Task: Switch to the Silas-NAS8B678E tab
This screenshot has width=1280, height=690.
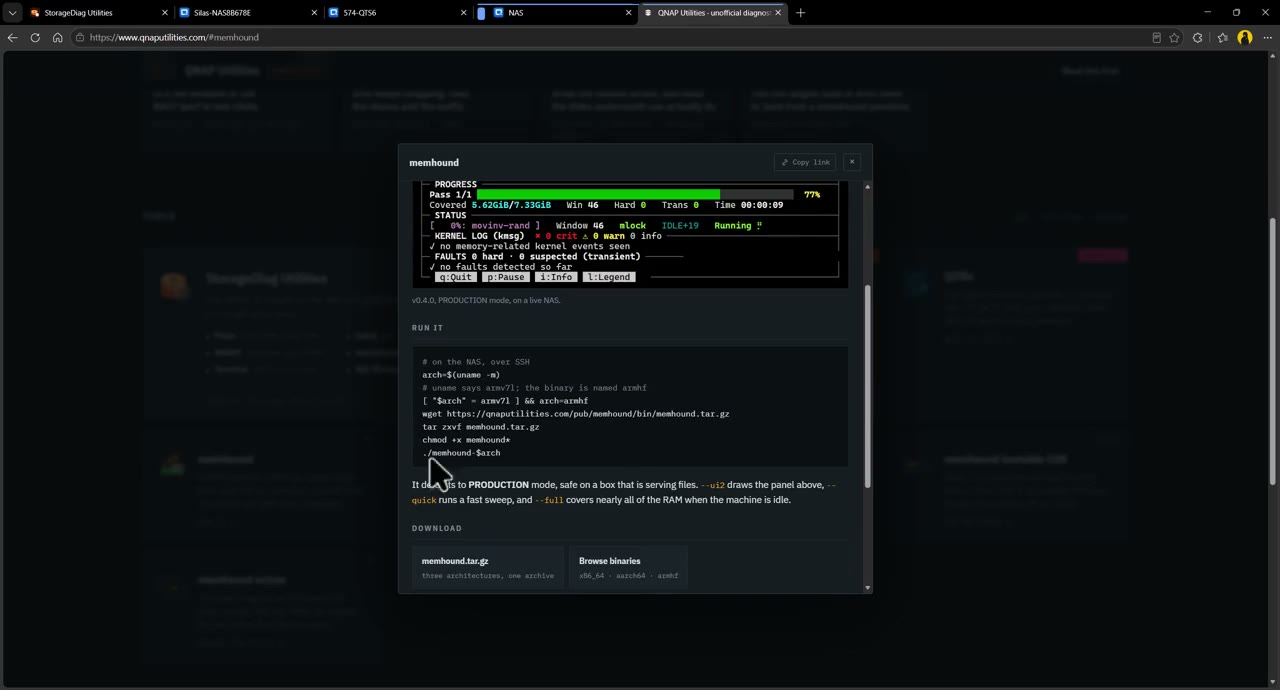Action: pos(248,13)
